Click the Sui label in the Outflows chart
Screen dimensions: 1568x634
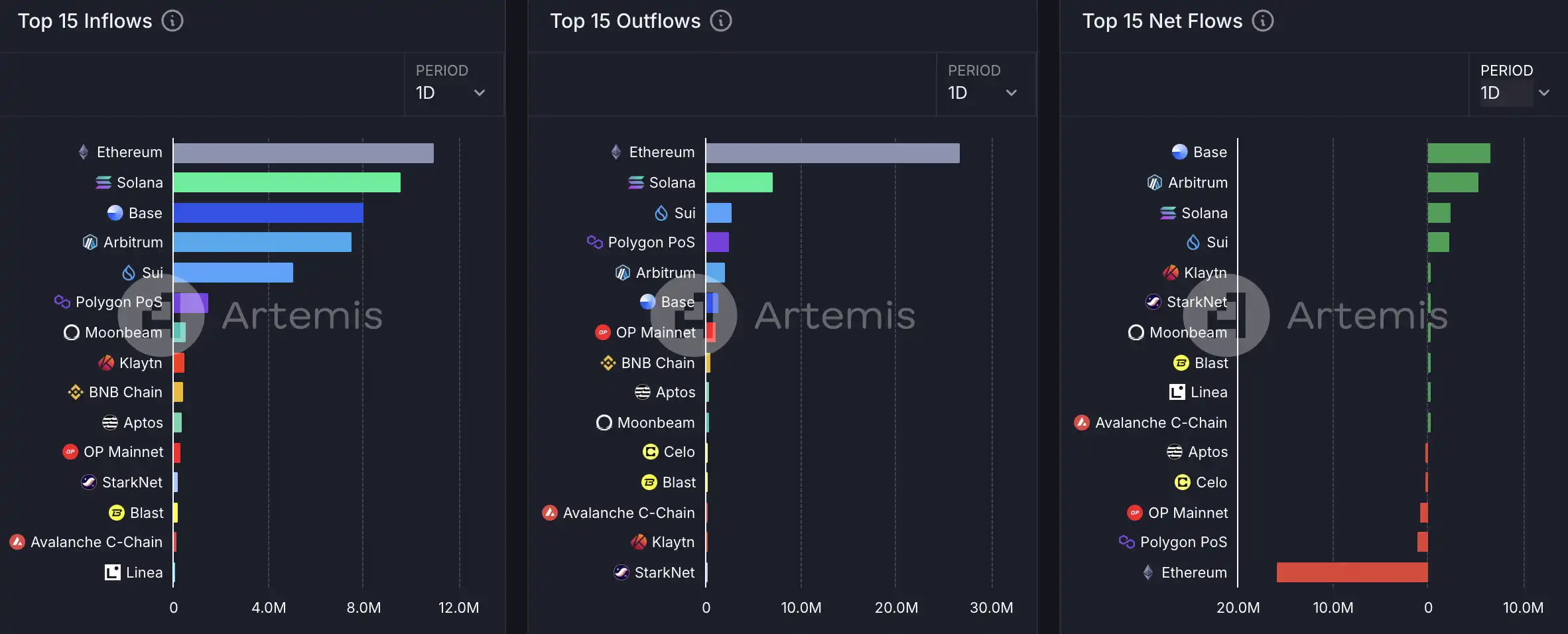click(685, 213)
